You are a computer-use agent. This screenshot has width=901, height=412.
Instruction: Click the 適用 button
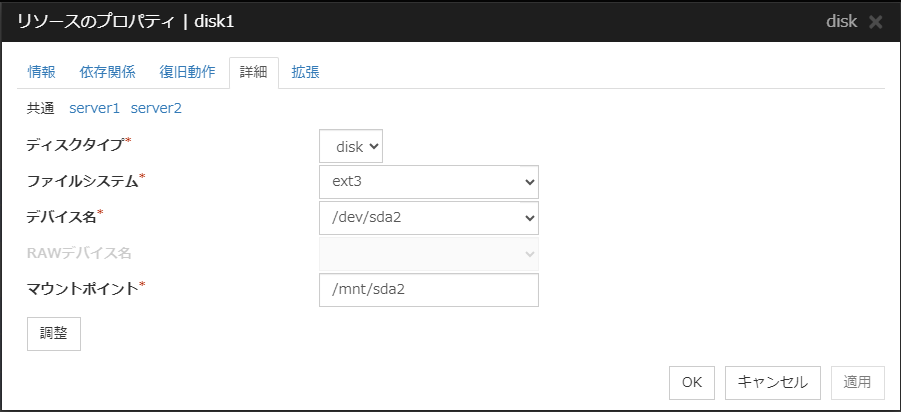coord(857,382)
